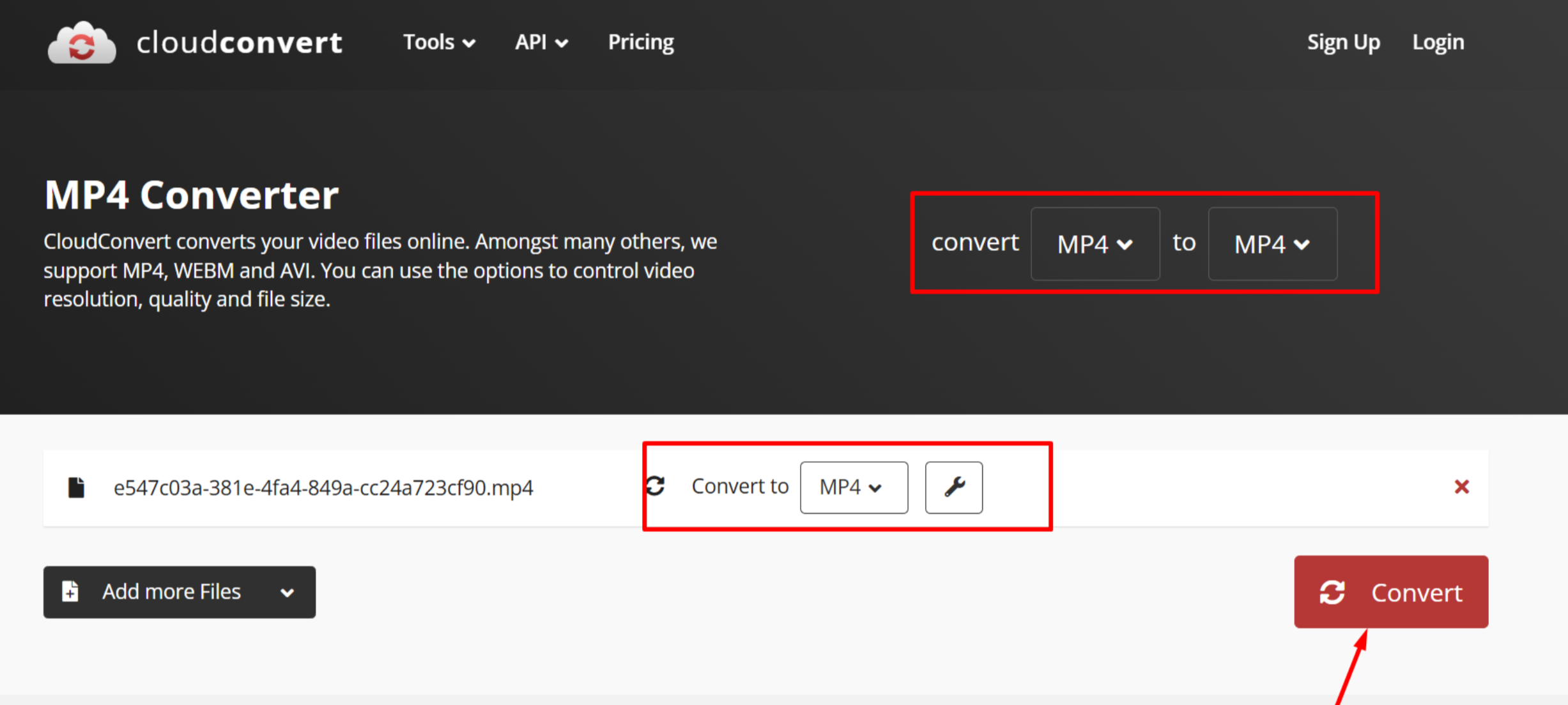Click the Login link
1568x705 pixels.
tap(1438, 42)
